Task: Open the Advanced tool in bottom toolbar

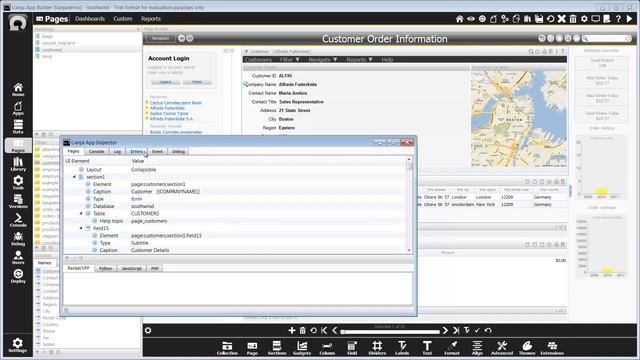Action: pos(502,348)
